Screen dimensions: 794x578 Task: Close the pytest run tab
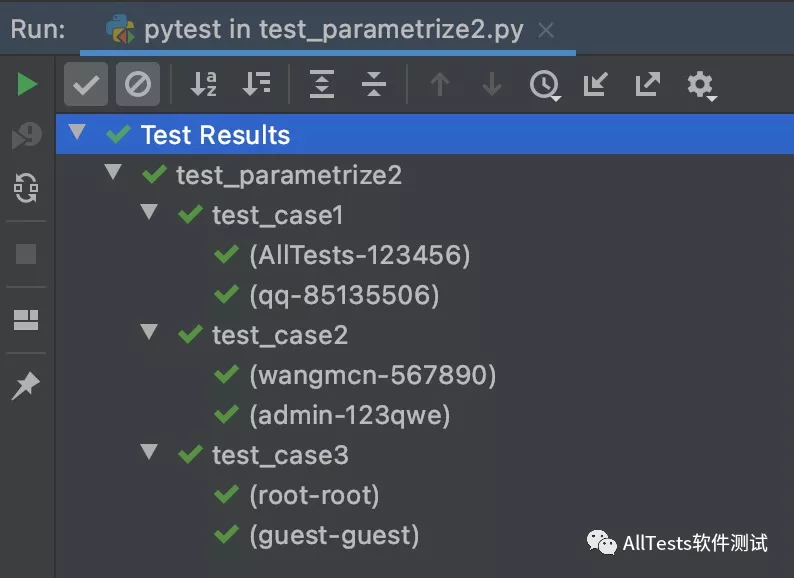pyautogui.click(x=546, y=30)
